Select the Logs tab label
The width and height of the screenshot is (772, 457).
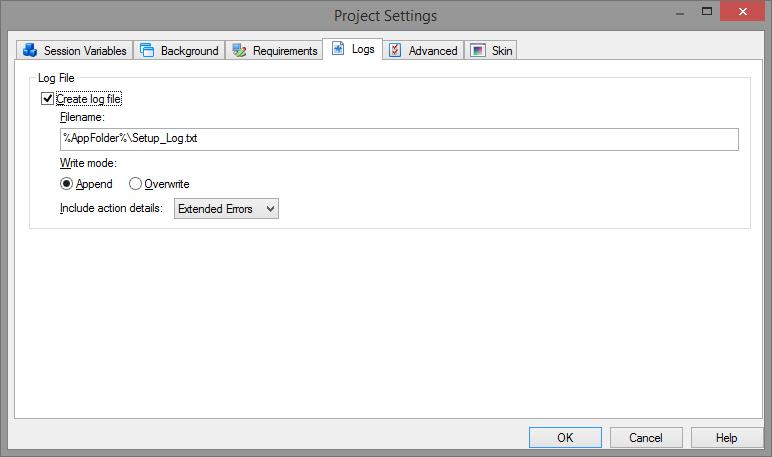363,49
